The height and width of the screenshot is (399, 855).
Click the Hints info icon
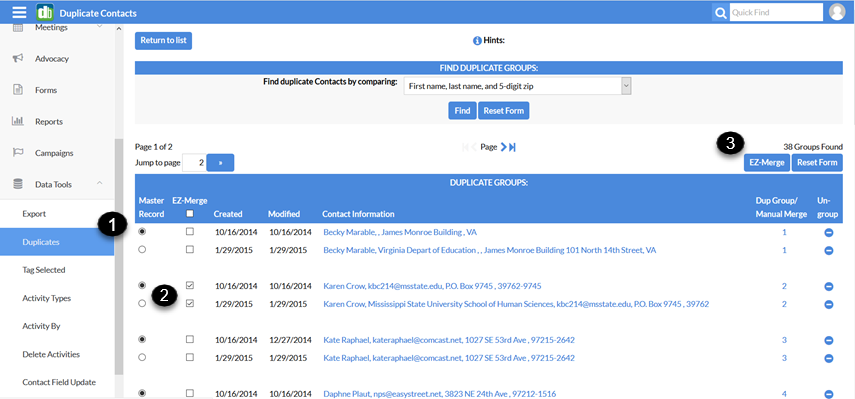[477, 40]
